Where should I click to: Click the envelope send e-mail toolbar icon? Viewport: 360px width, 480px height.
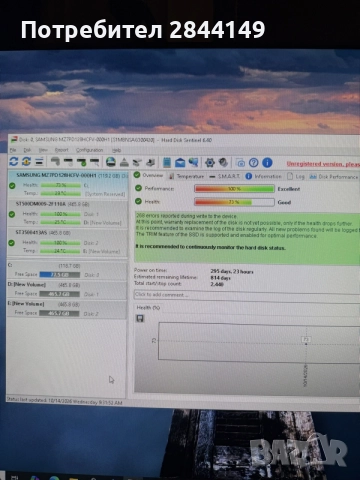click(x=180, y=163)
